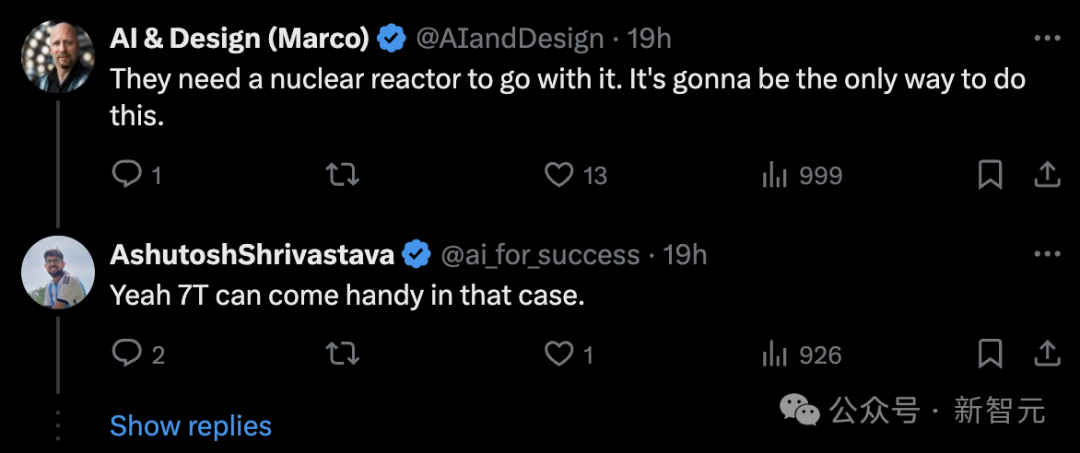Open AshutoshShrivastava's profile picture

pos(57,272)
